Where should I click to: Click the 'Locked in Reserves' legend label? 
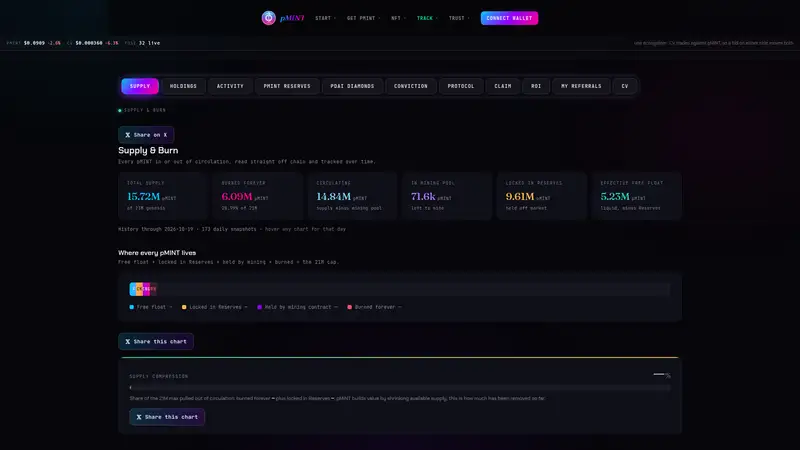pyautogui.click(x=215, y=307)
